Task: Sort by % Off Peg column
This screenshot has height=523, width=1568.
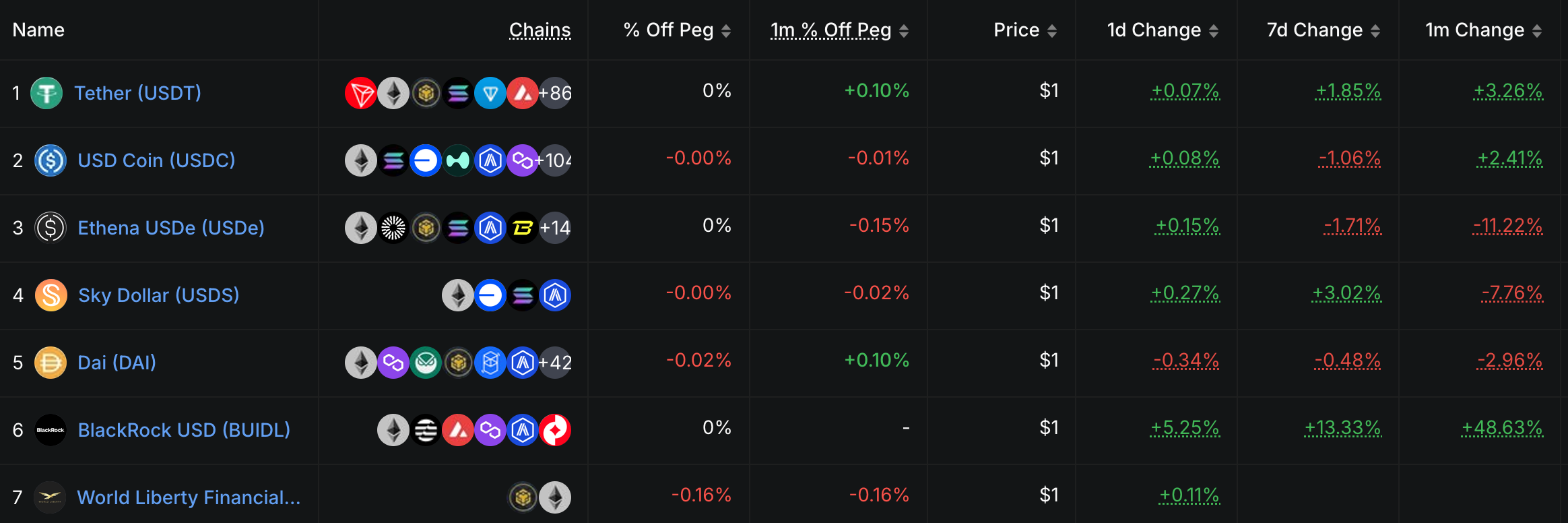Action: (x=726, y=31)
